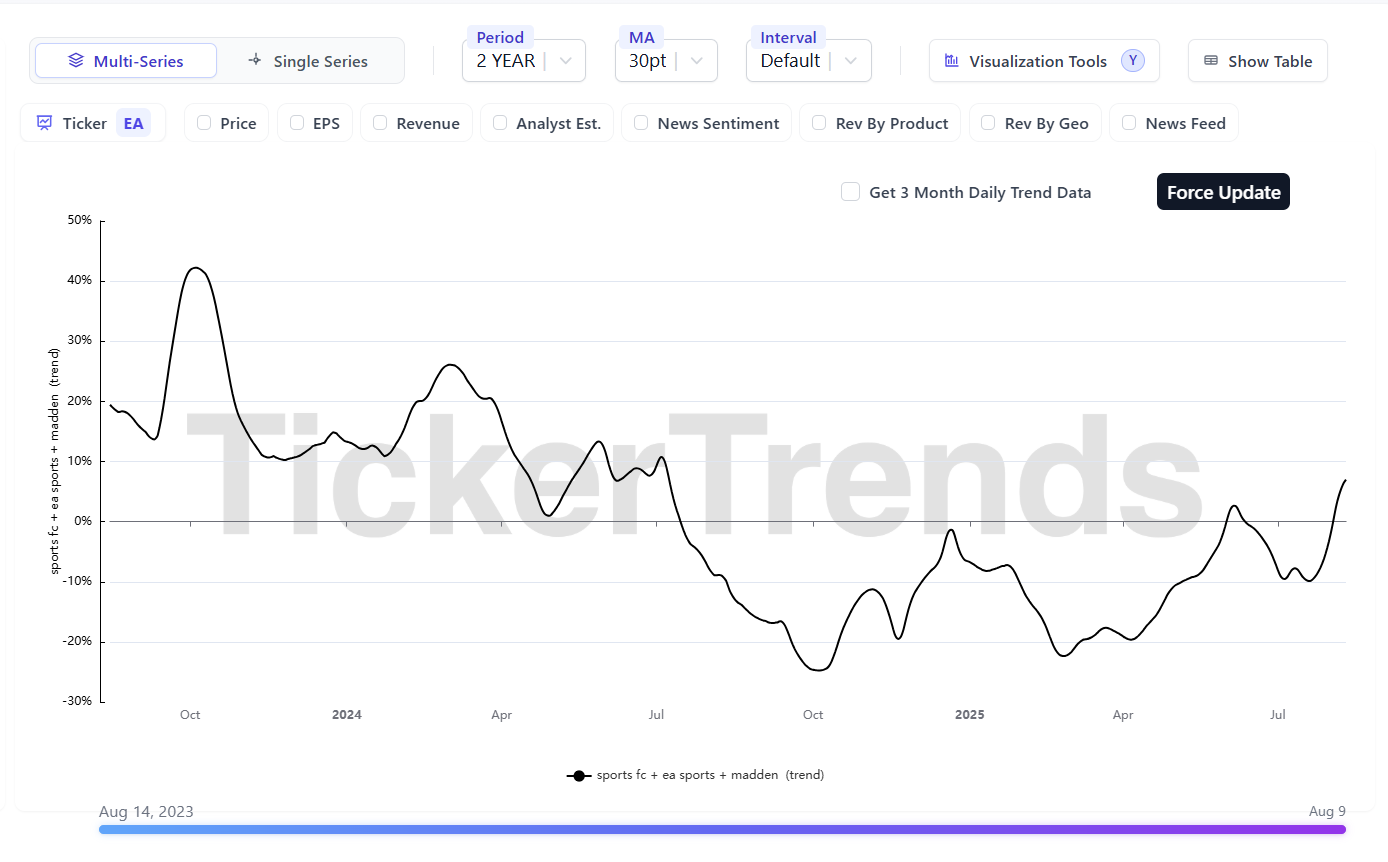Click the 50% y-axis label
Image resolution: width=1388 pixels, height=862 pixels.
[80, 220]
